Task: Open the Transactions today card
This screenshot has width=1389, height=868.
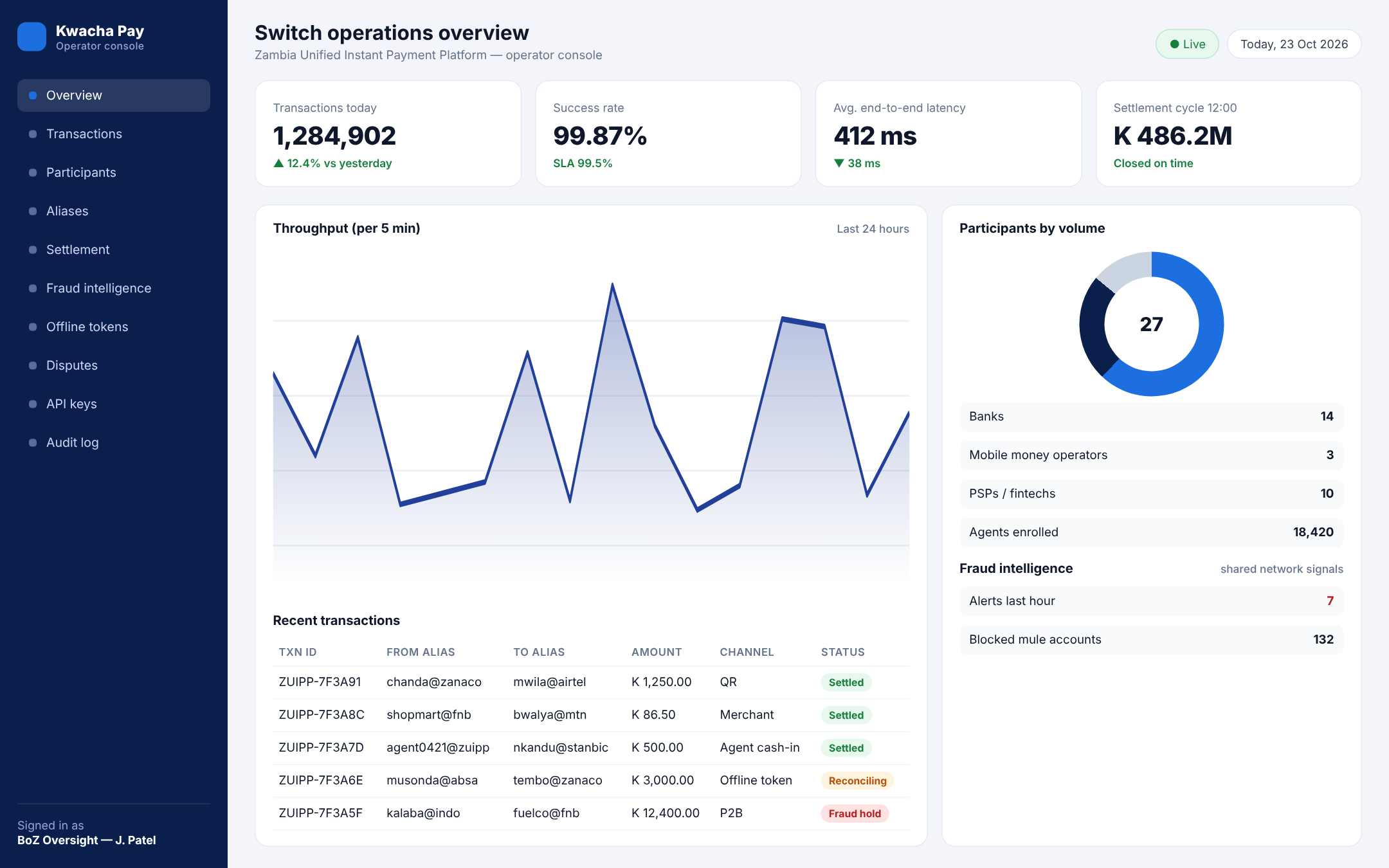Action: click(x=388, y=134)
